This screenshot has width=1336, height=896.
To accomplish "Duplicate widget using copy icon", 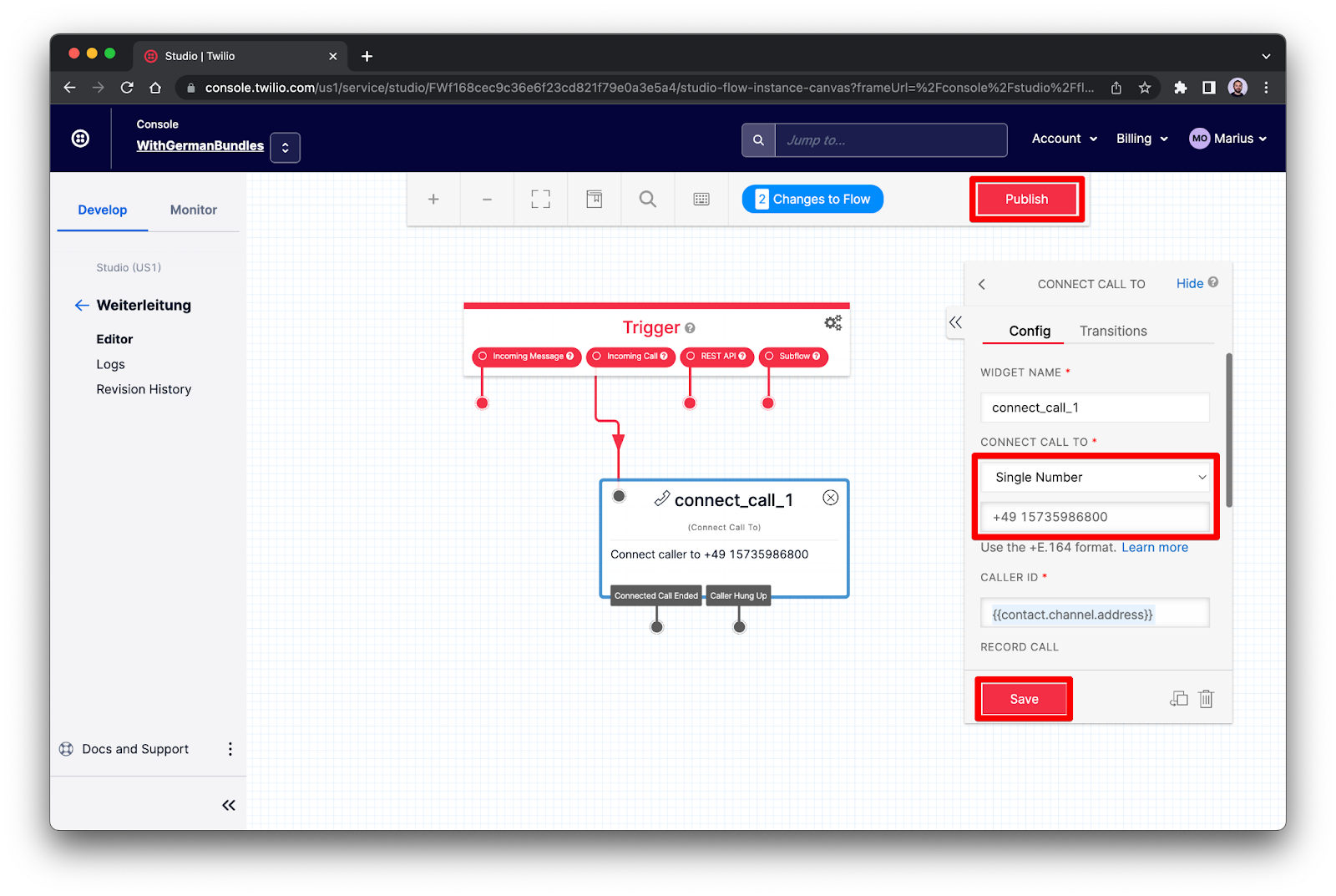I will 1178,699.
